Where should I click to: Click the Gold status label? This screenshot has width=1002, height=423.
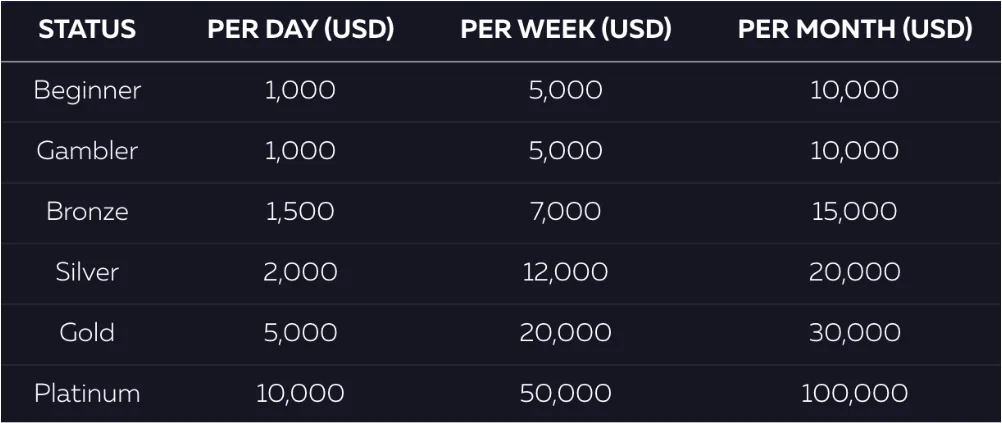click(87, 333)
